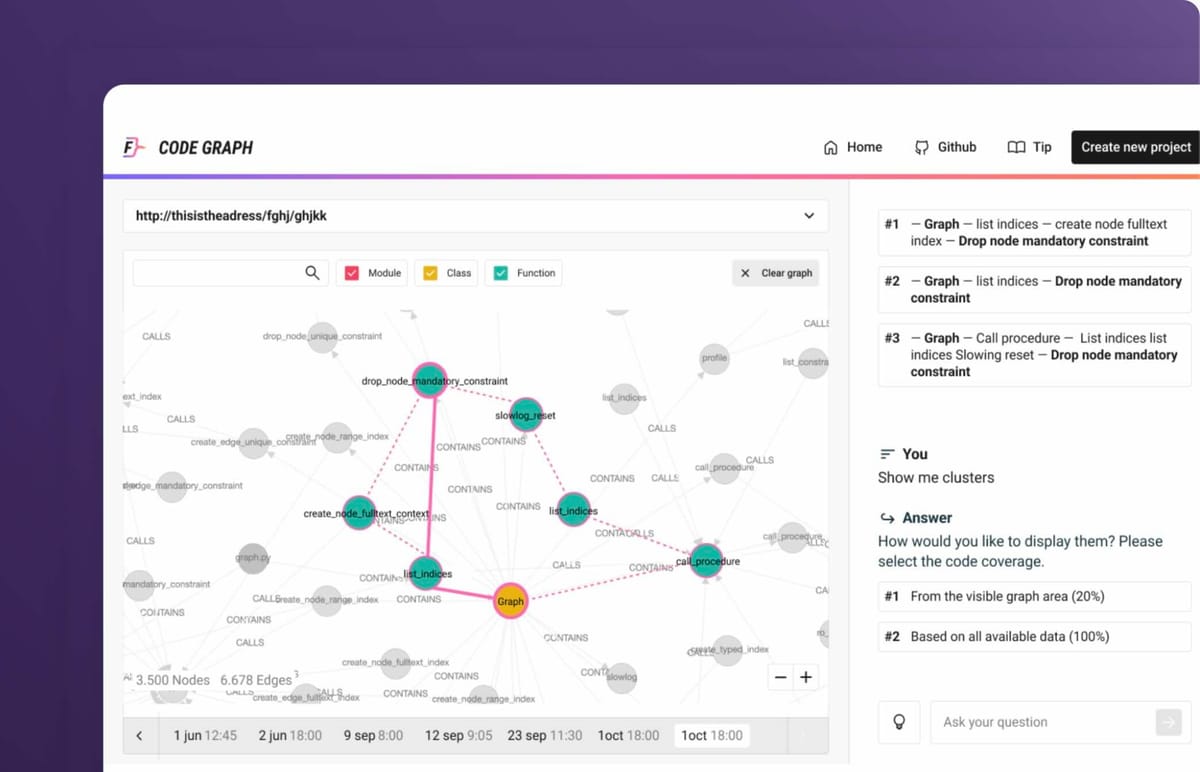This screenshot has width=1200, height=772.
Task: Expand path result #3 Call procedure
Action: [x=1034, y=355]
